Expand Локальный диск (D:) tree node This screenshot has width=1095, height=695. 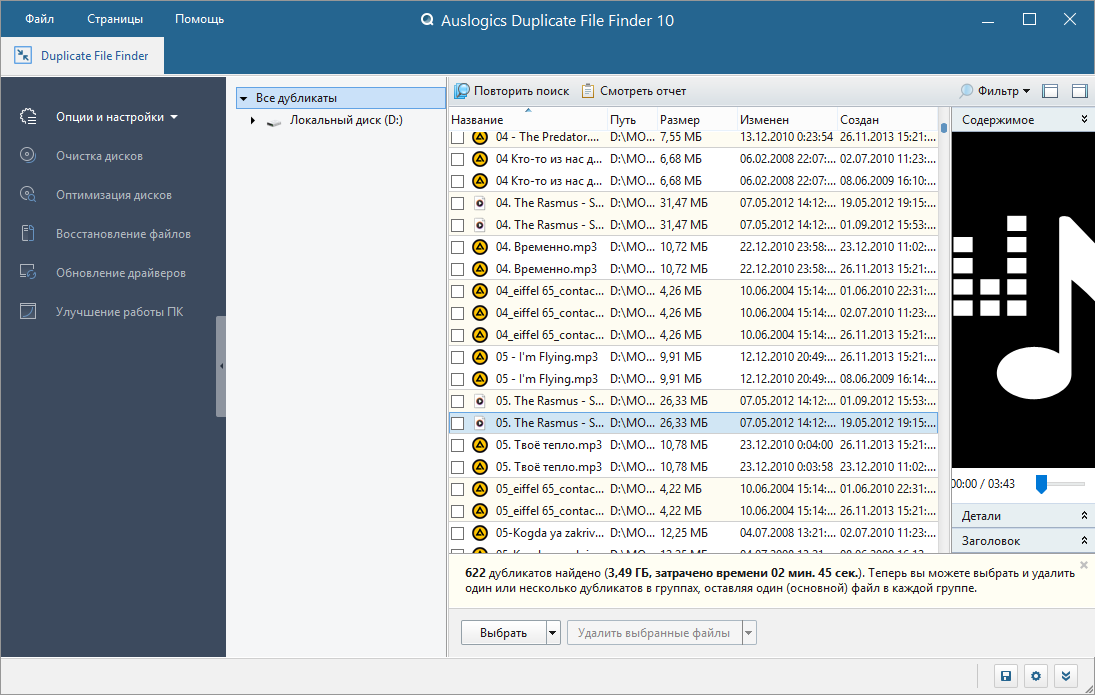click(253, 120)
